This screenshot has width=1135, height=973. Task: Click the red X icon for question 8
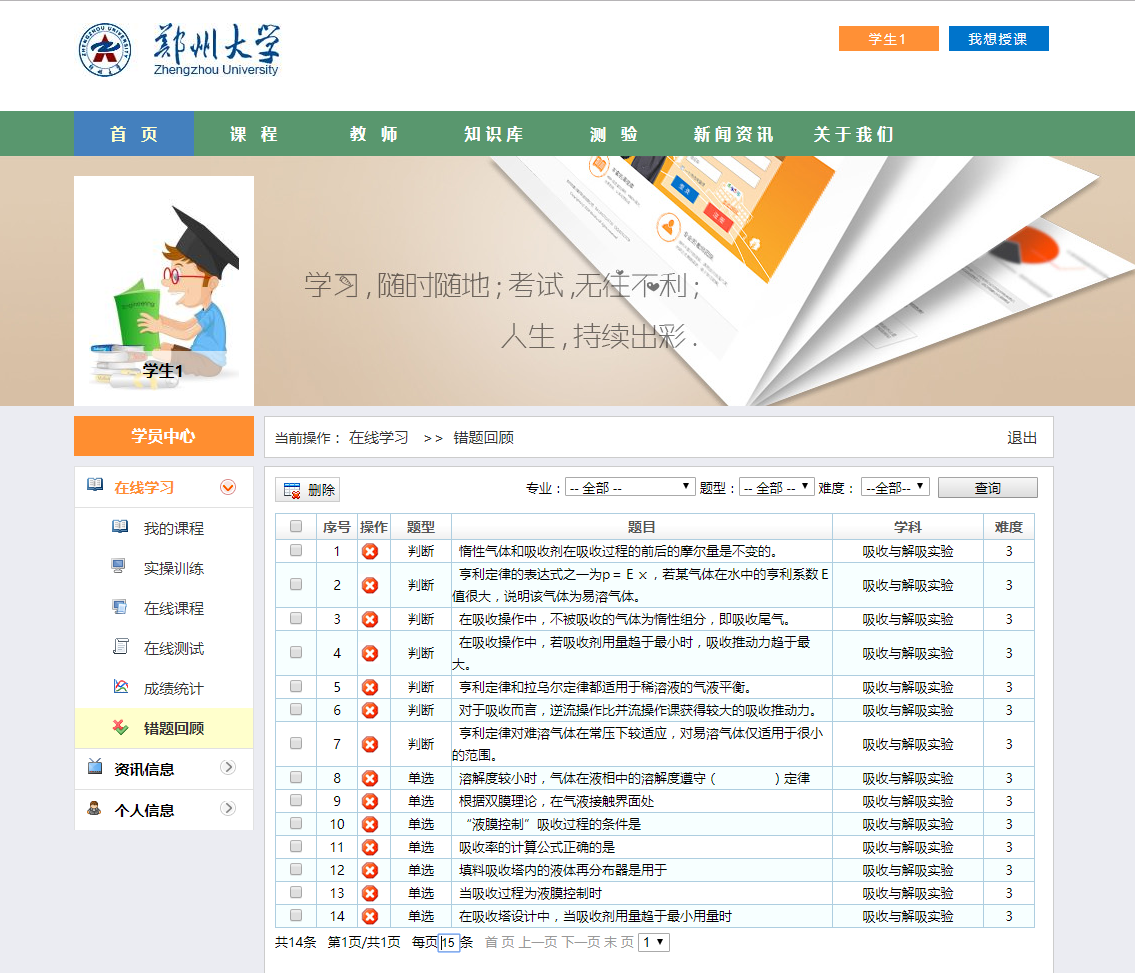(370, 778)
